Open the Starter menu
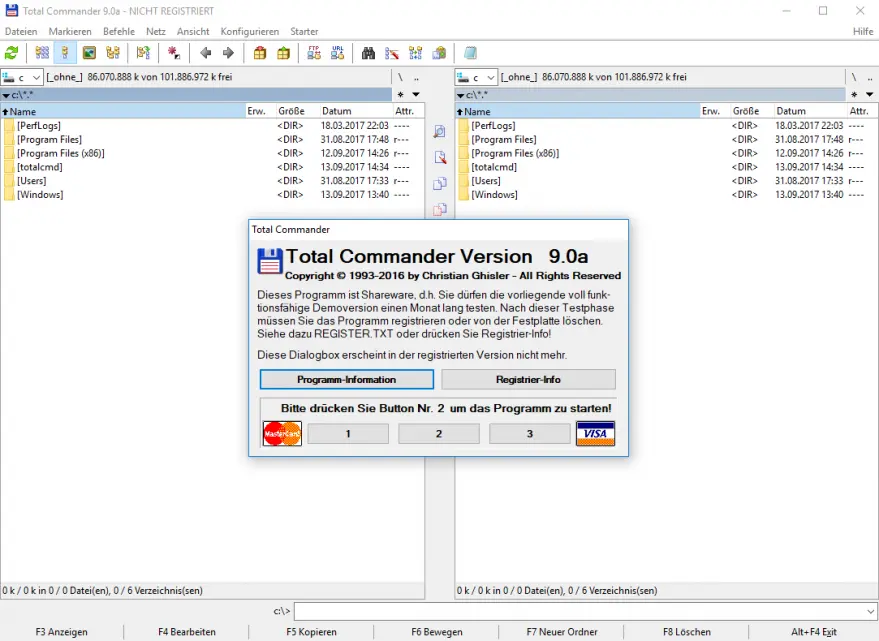 [304, 31]
